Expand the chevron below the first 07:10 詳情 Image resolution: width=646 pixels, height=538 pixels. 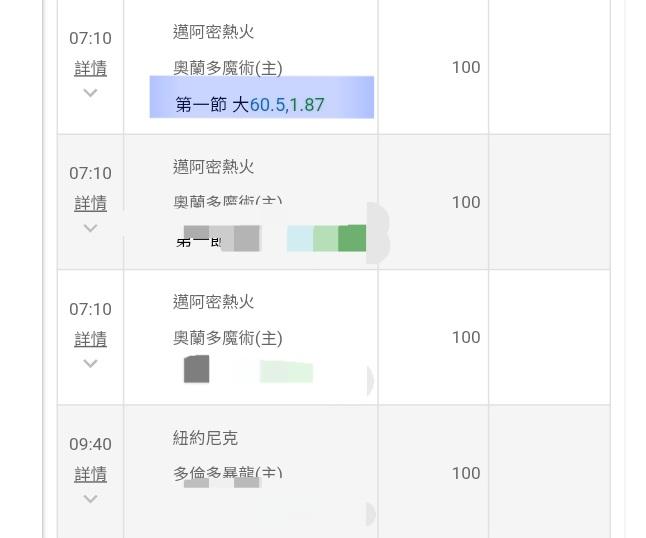[x=90, y=93]
